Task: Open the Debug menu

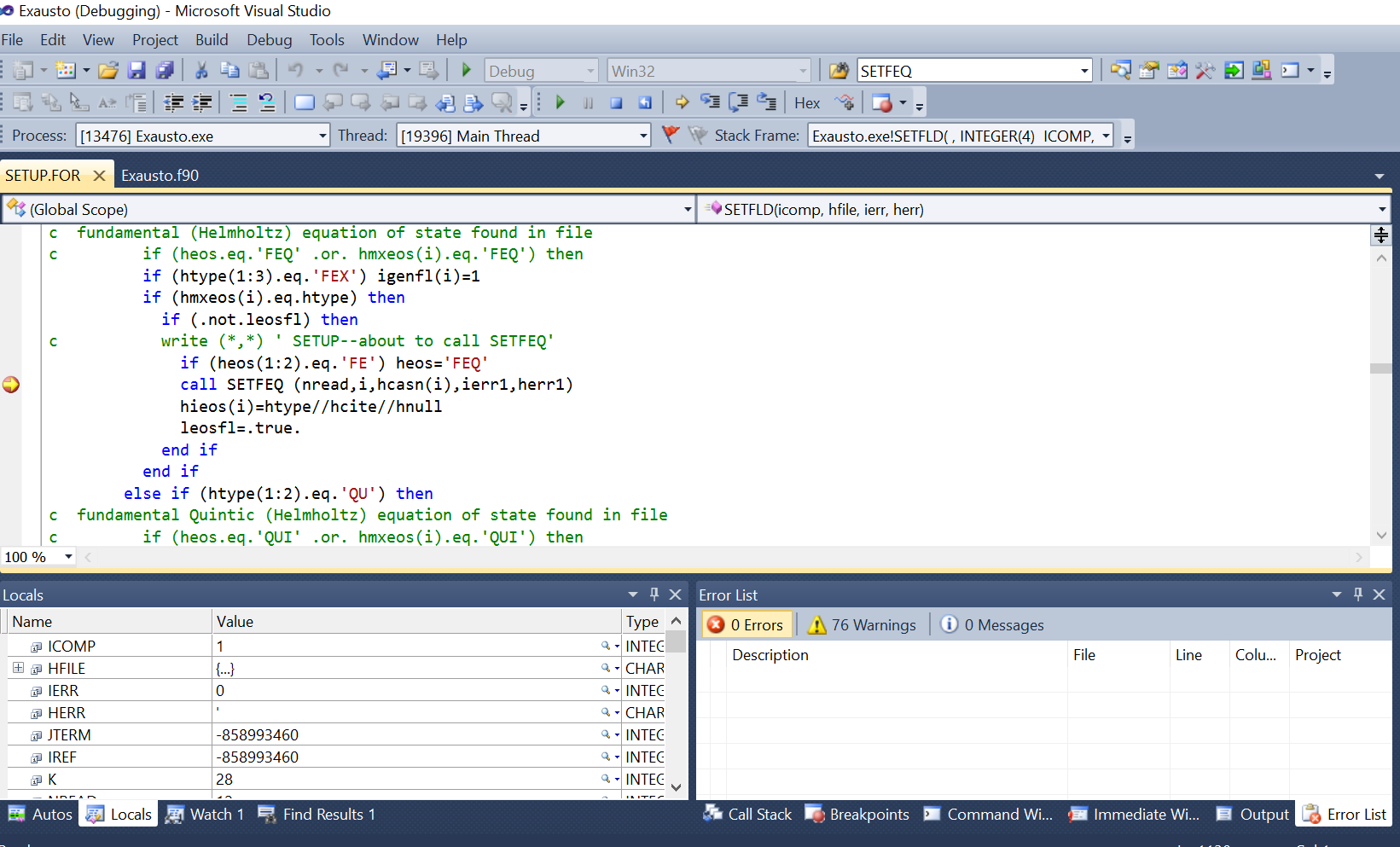Action: tap(269, 39)
